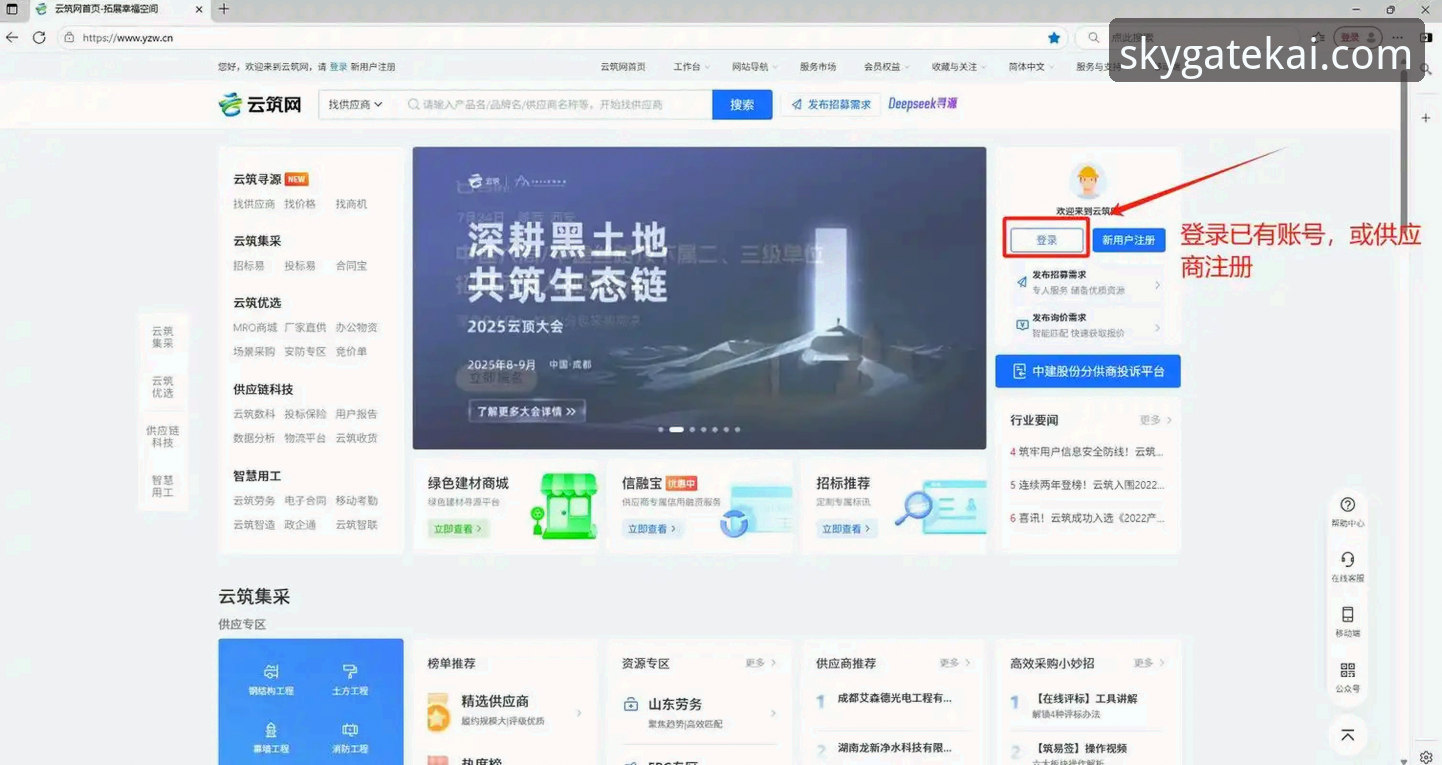This screenshot has height=765, width=1442.
Task: Expand 更多 beside 供应商推荐
Action: [x=954, y=663]
